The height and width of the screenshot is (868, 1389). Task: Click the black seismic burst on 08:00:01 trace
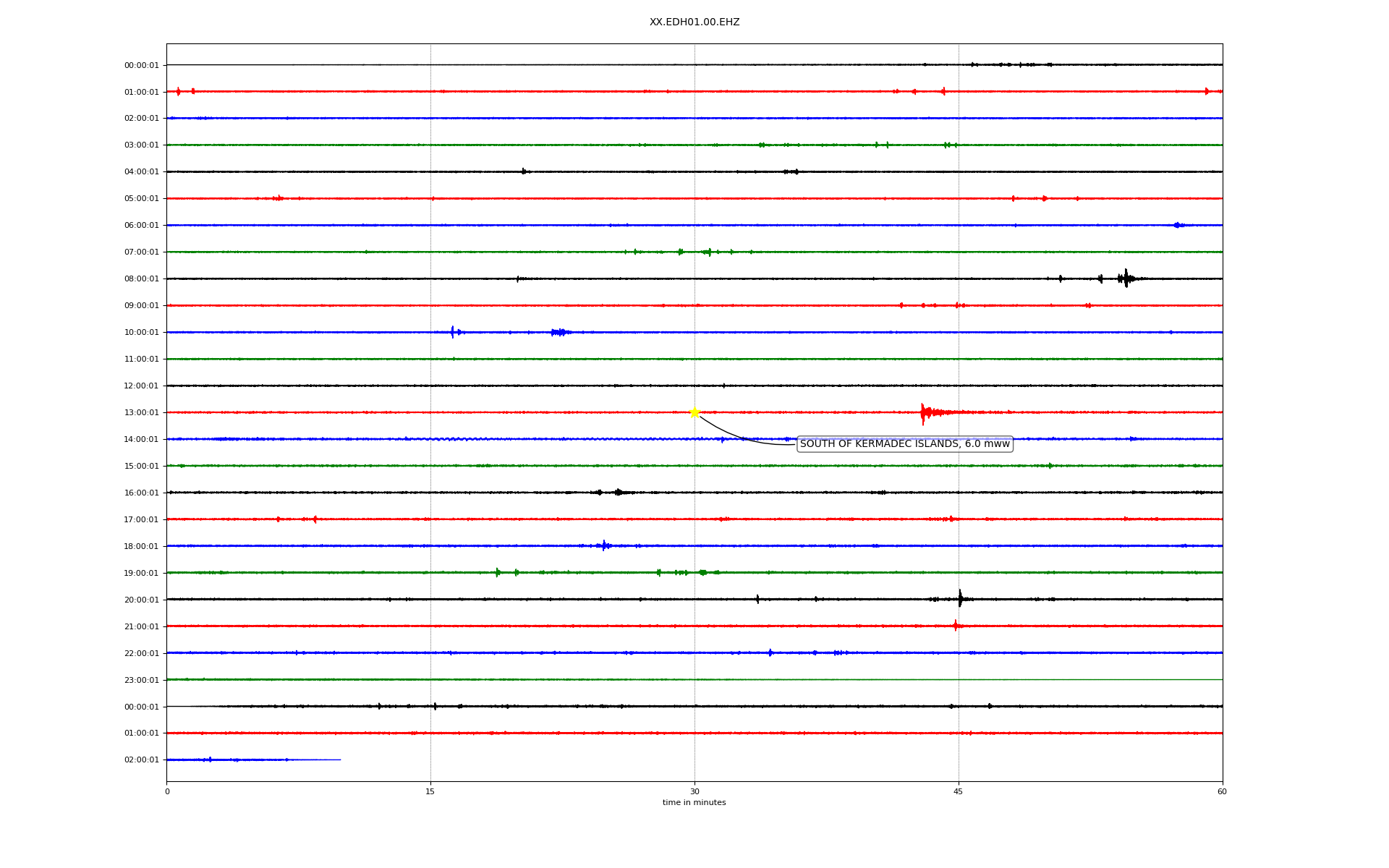point(1126,278)
